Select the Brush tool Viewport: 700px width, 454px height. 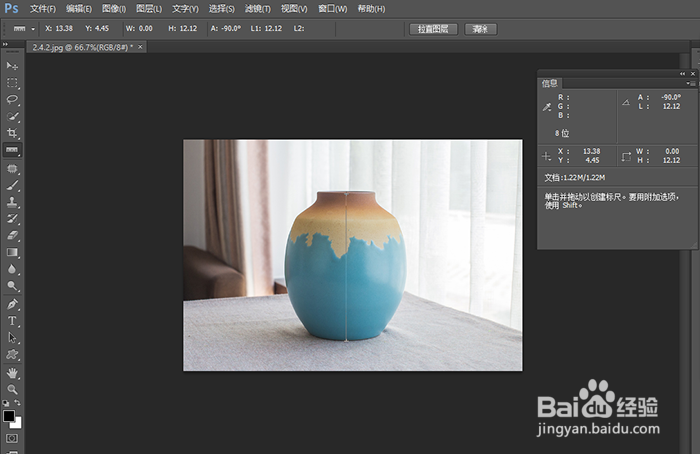point(12,185)
